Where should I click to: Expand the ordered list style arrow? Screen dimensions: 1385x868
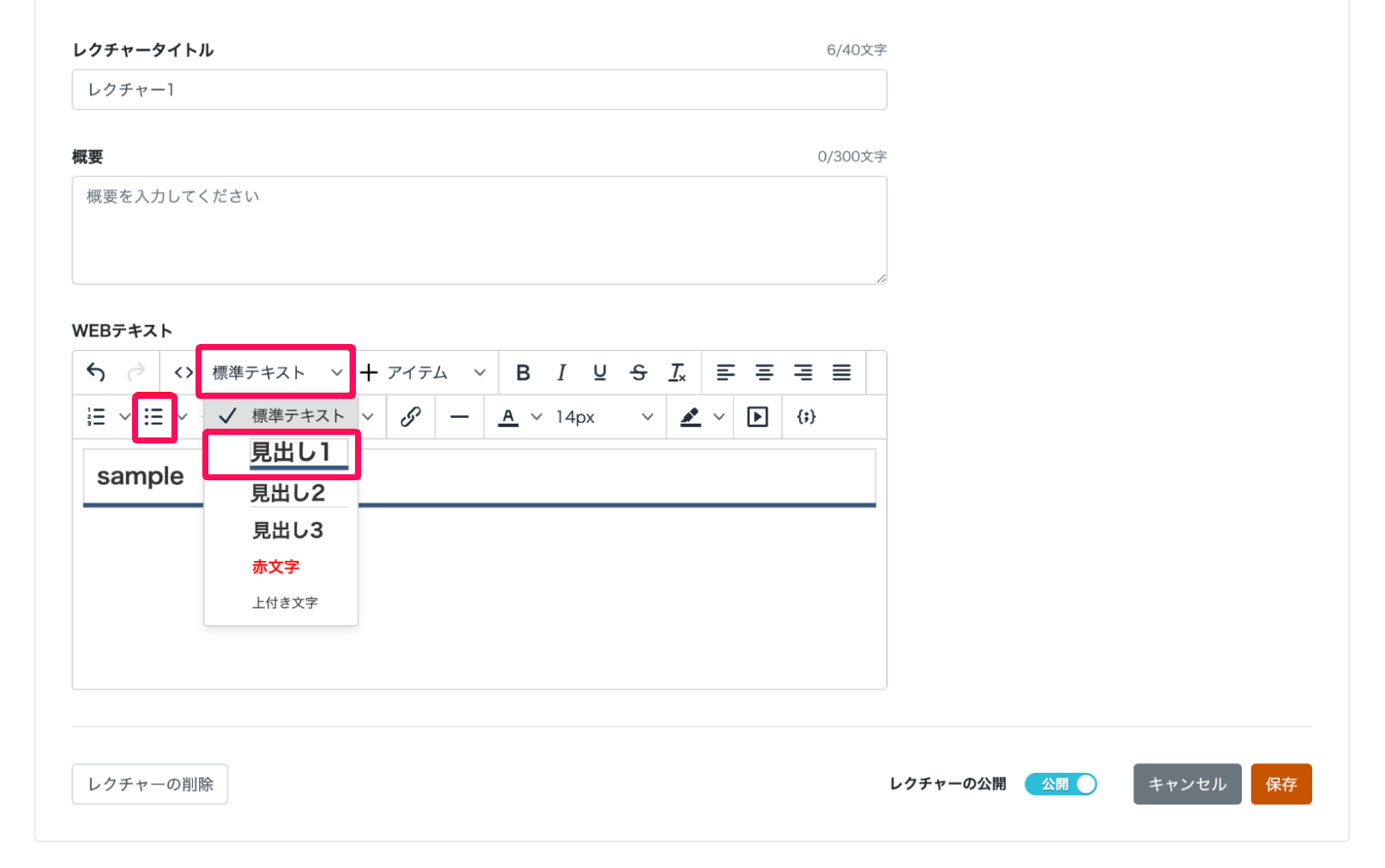[124, 417]
